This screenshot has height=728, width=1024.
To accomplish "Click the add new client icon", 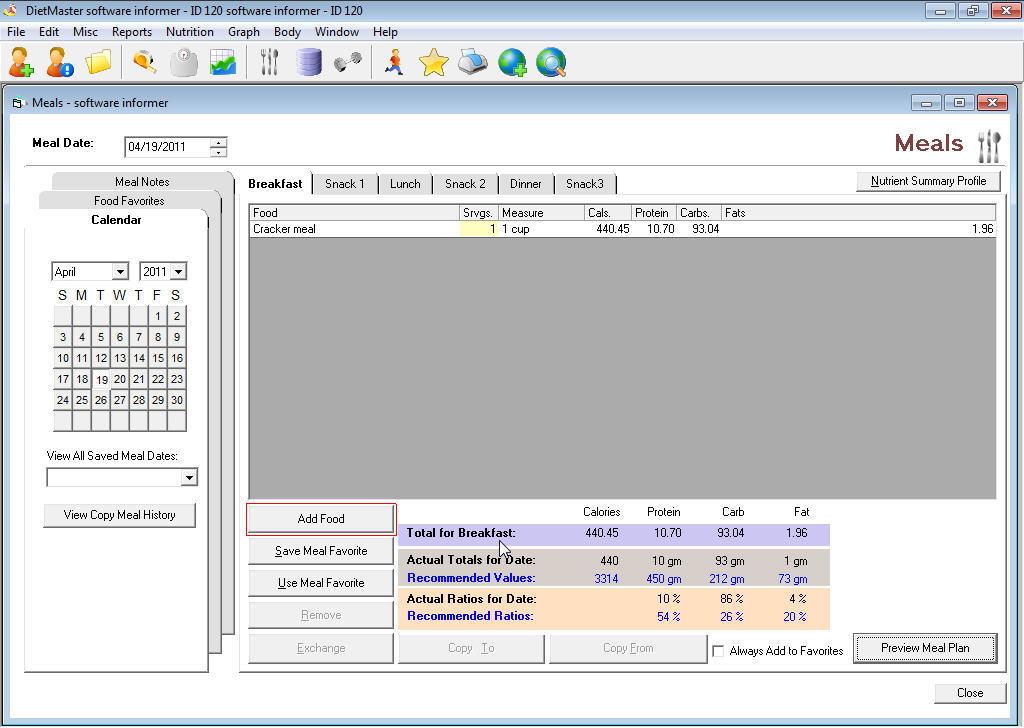I will coord(20,61).
